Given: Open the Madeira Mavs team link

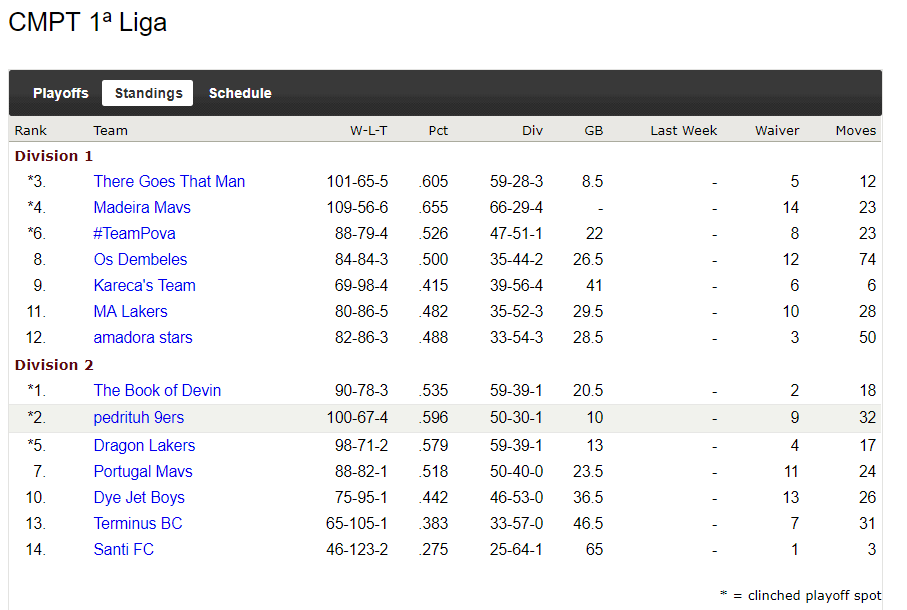Looking at the screenshot, I should pos(142,208).
